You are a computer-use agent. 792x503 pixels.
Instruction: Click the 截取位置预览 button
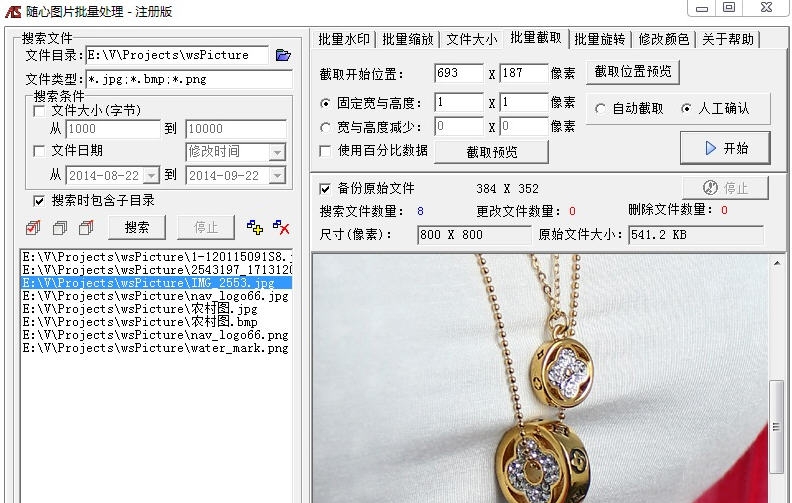point(633,72)
